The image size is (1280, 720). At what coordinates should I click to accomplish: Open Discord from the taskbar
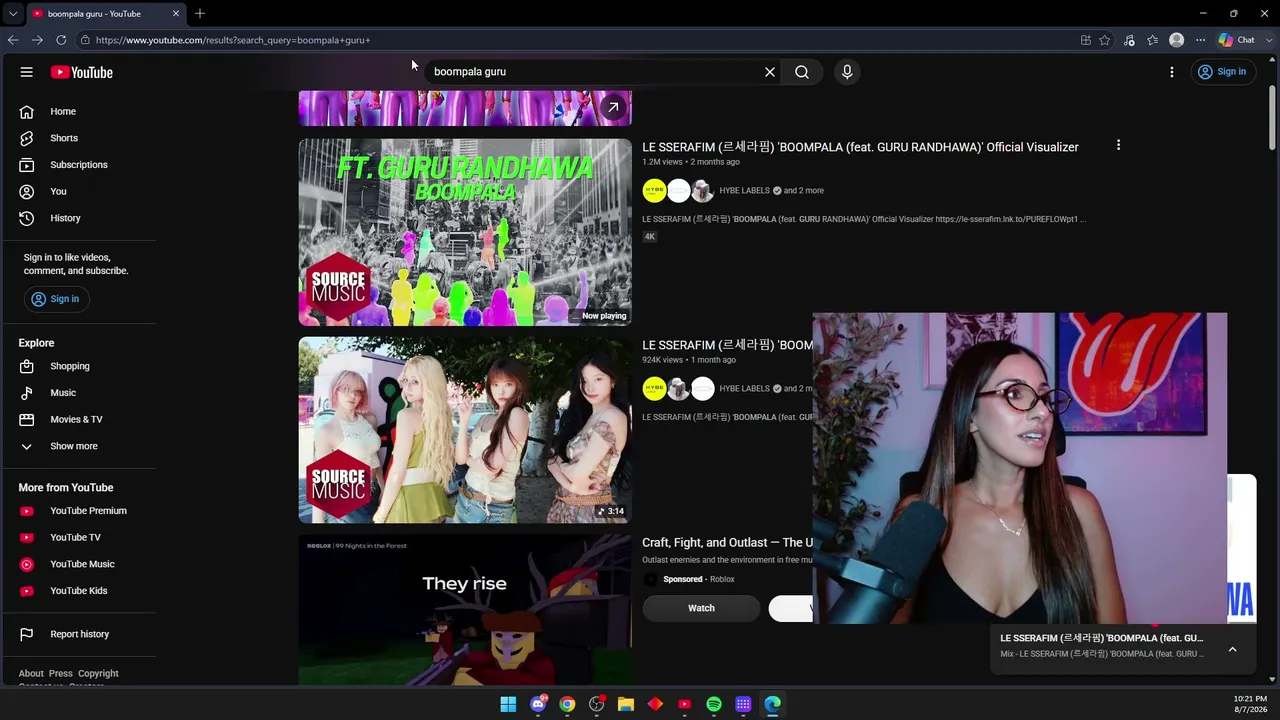click(538, 704)
